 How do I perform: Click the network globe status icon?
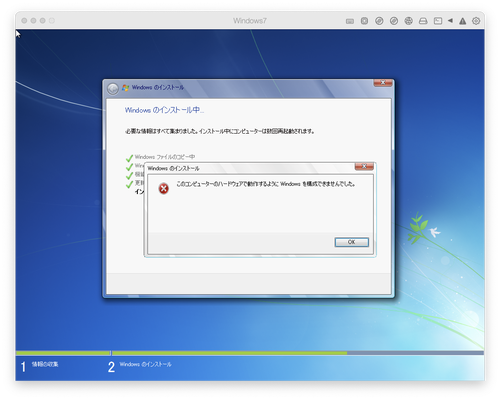pyautogui.click(x=408, y=21)
